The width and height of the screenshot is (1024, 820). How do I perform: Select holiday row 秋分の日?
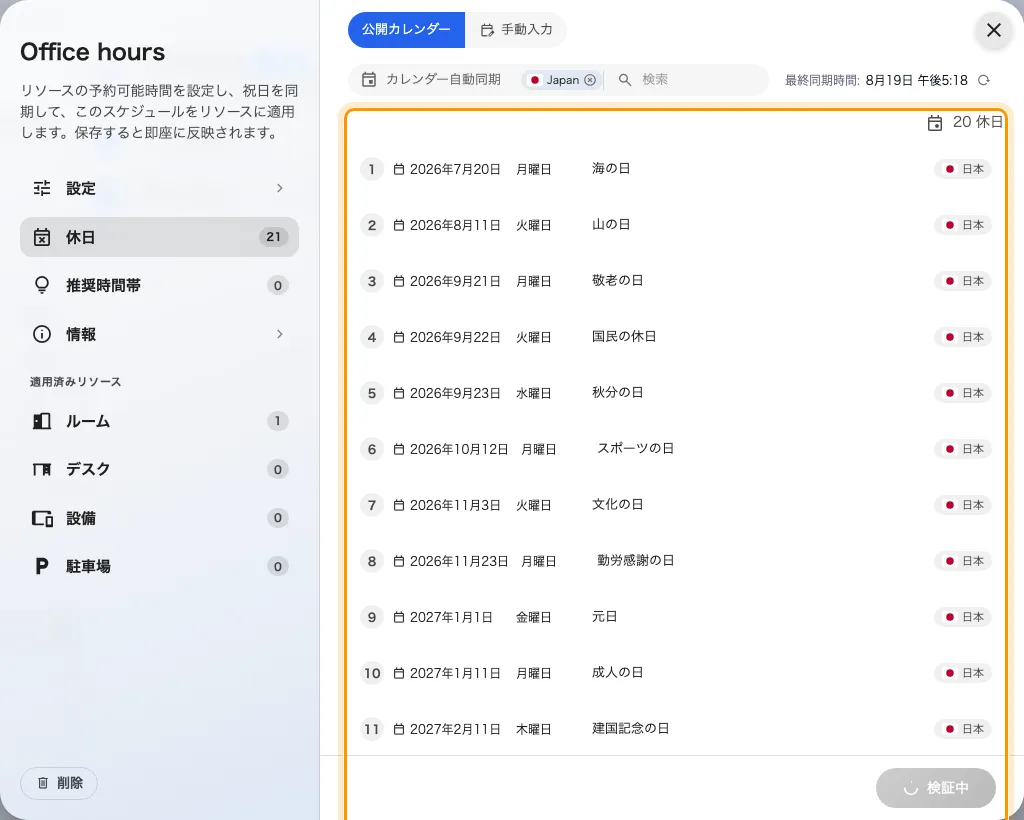(x=676, y=393)
